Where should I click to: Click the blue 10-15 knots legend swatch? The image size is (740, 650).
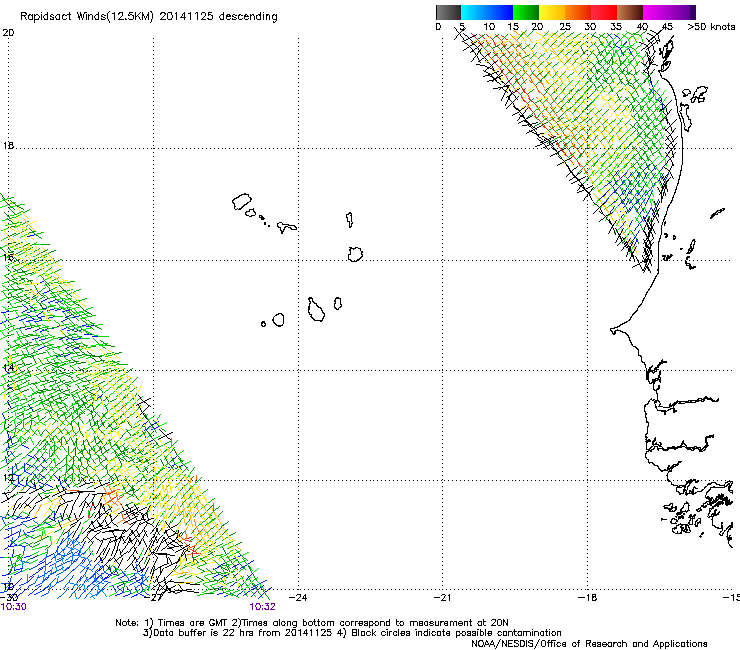point(500,12)
